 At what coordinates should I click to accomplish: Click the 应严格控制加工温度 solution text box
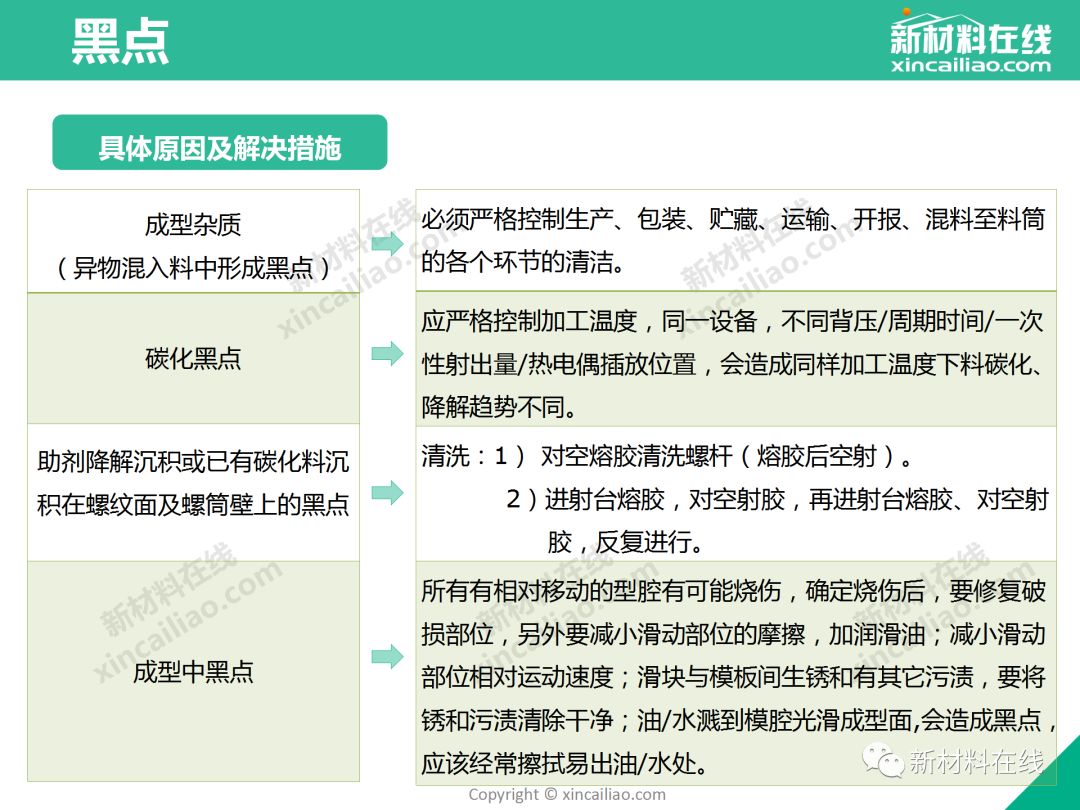tap(733, 364)
